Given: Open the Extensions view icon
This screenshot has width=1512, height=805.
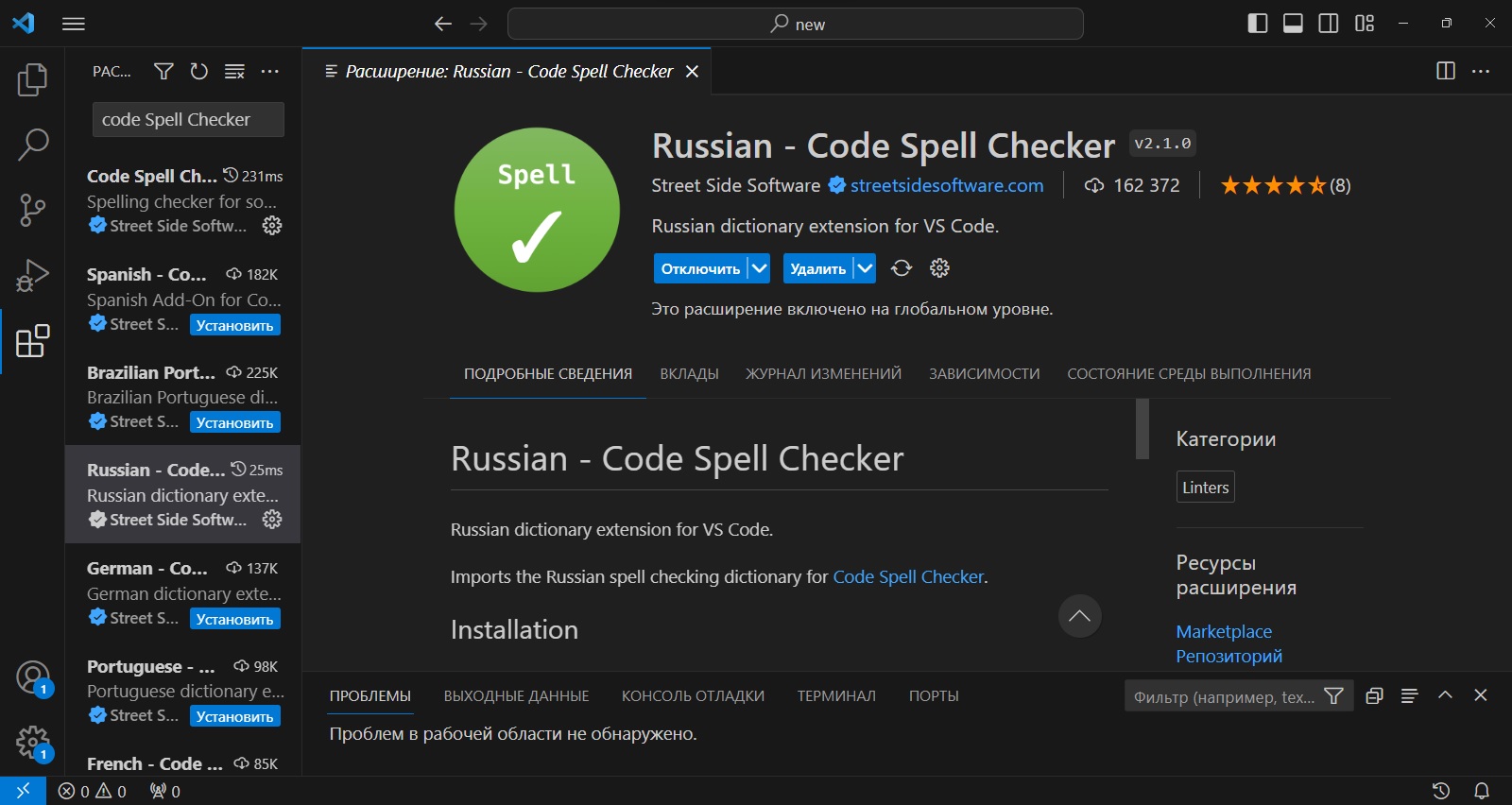Looking at the screenshot, I should click(32, 341).
